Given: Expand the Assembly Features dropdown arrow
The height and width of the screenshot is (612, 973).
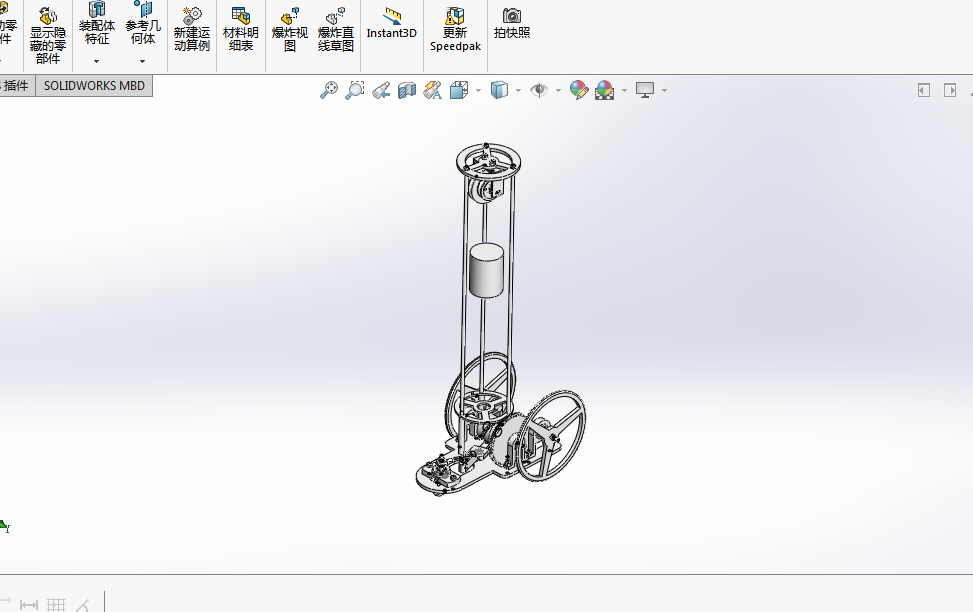Looking at the screenshot, I should pos(96,61).
